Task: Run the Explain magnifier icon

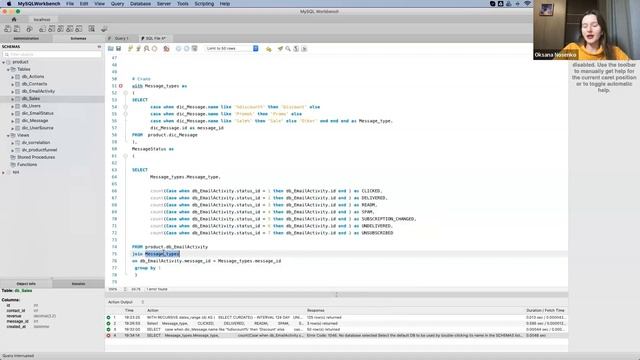Action: (x=147, y=49)
